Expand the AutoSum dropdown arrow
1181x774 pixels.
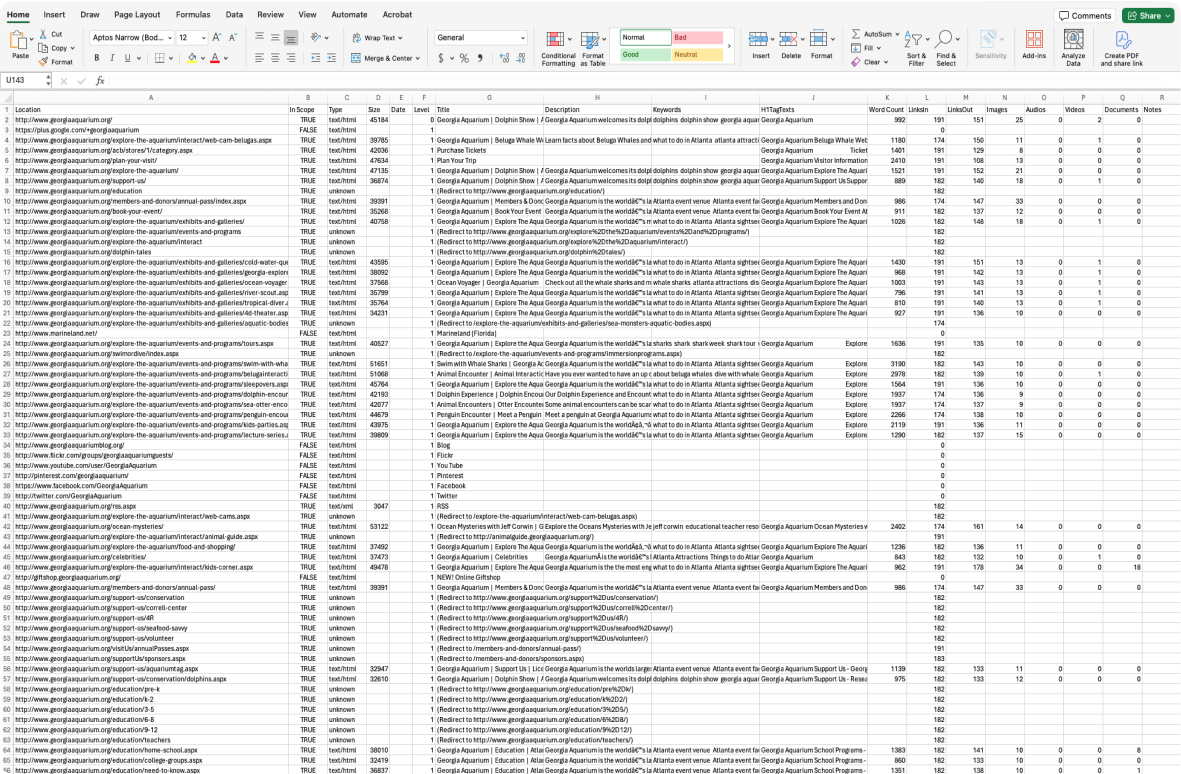[898, 34]
